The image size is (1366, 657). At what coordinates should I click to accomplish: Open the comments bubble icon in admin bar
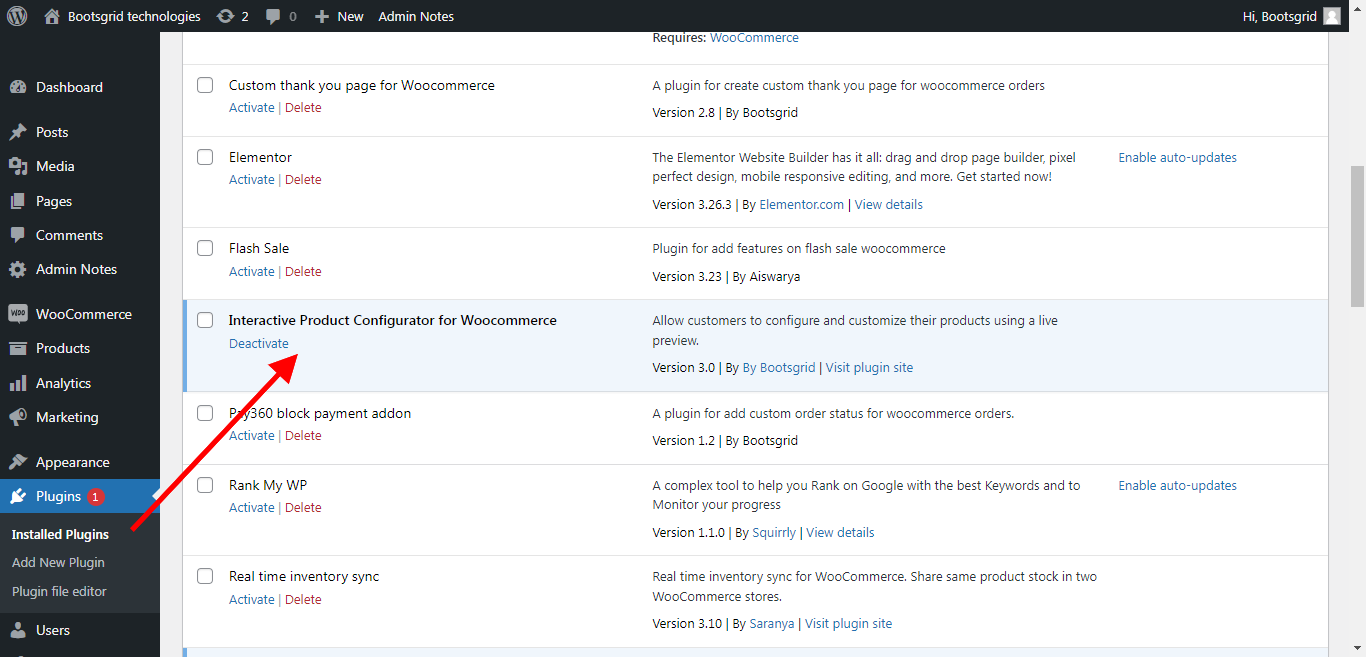coord(273,17)
